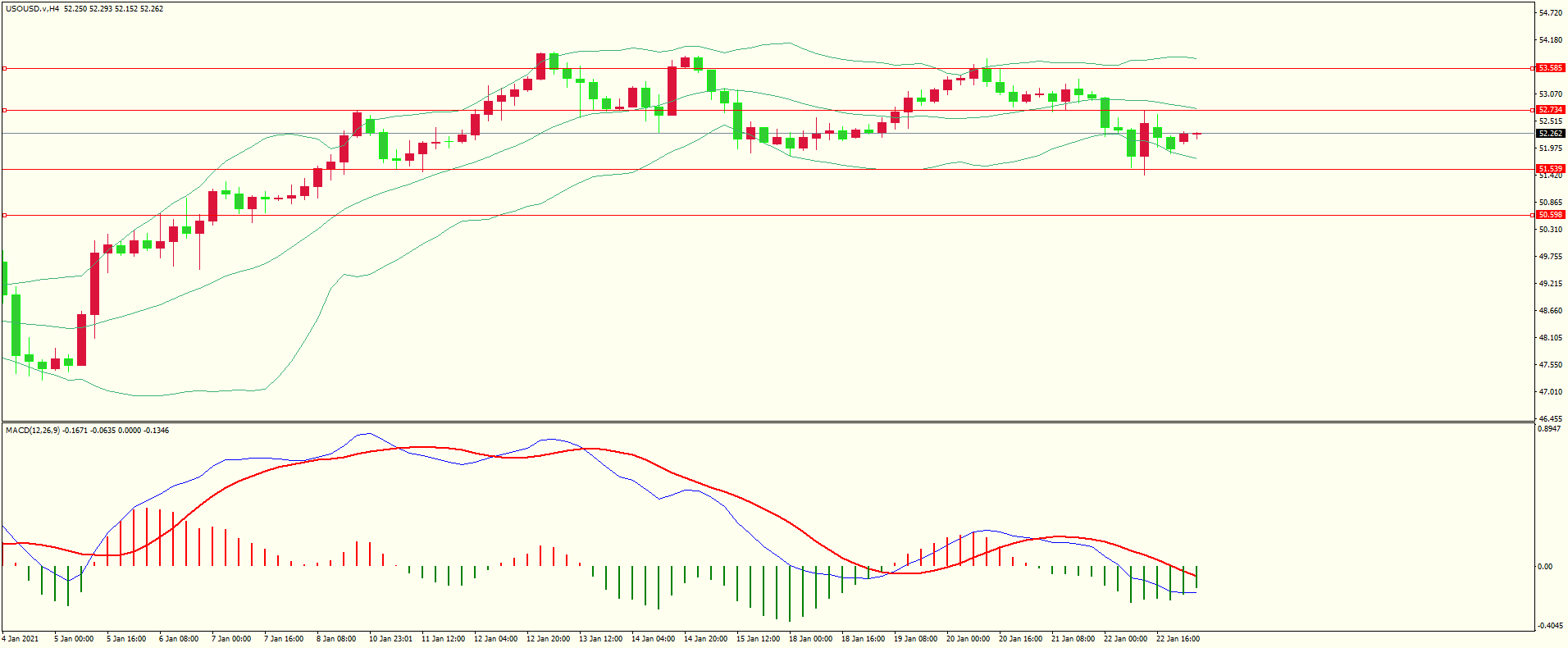Click the 14 Jan 04:00 time label
Viewport: 1568px width, 648px height.
pos(653,639)
